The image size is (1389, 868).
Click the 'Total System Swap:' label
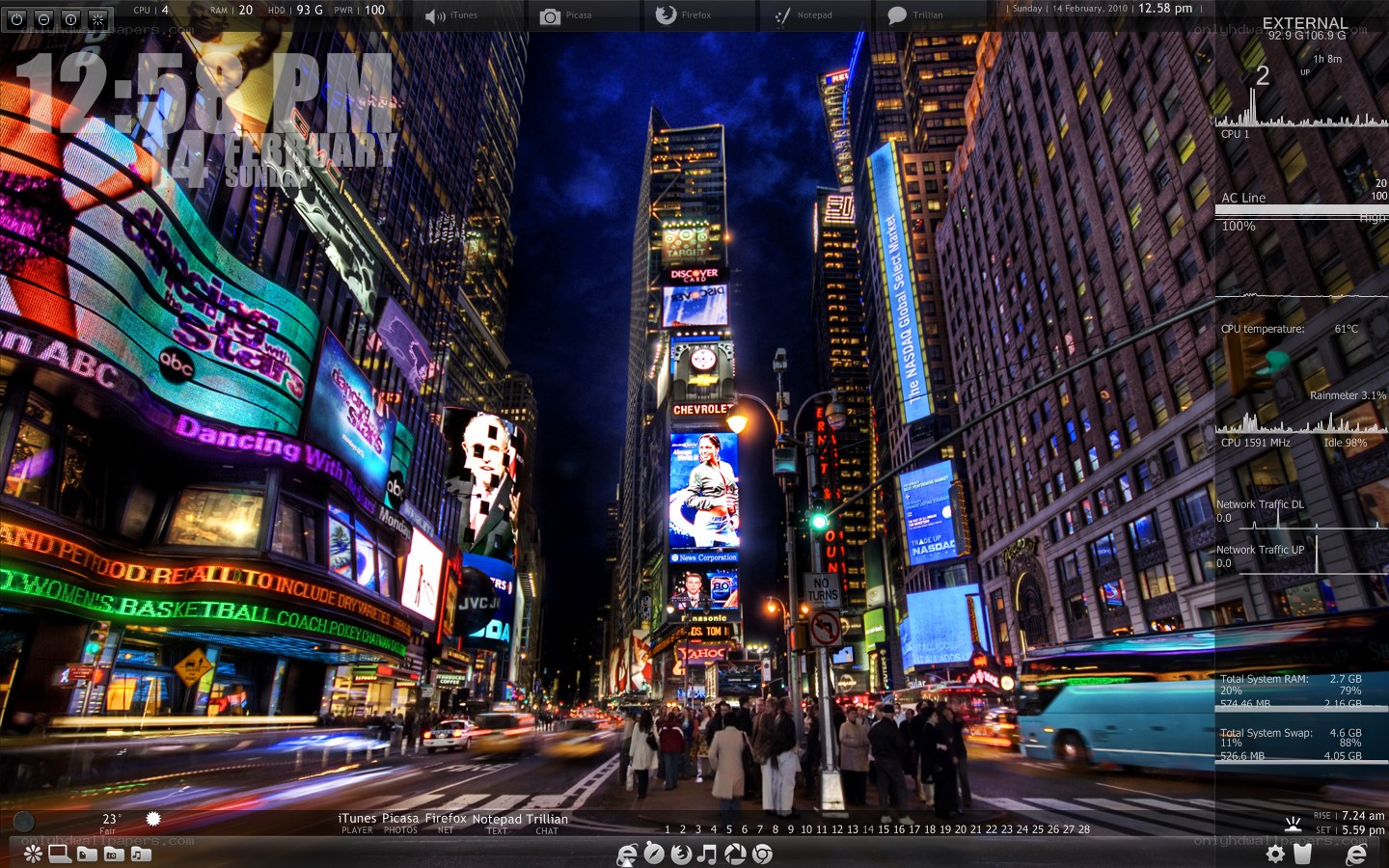pyautogui.click(x=1266, y=733)
